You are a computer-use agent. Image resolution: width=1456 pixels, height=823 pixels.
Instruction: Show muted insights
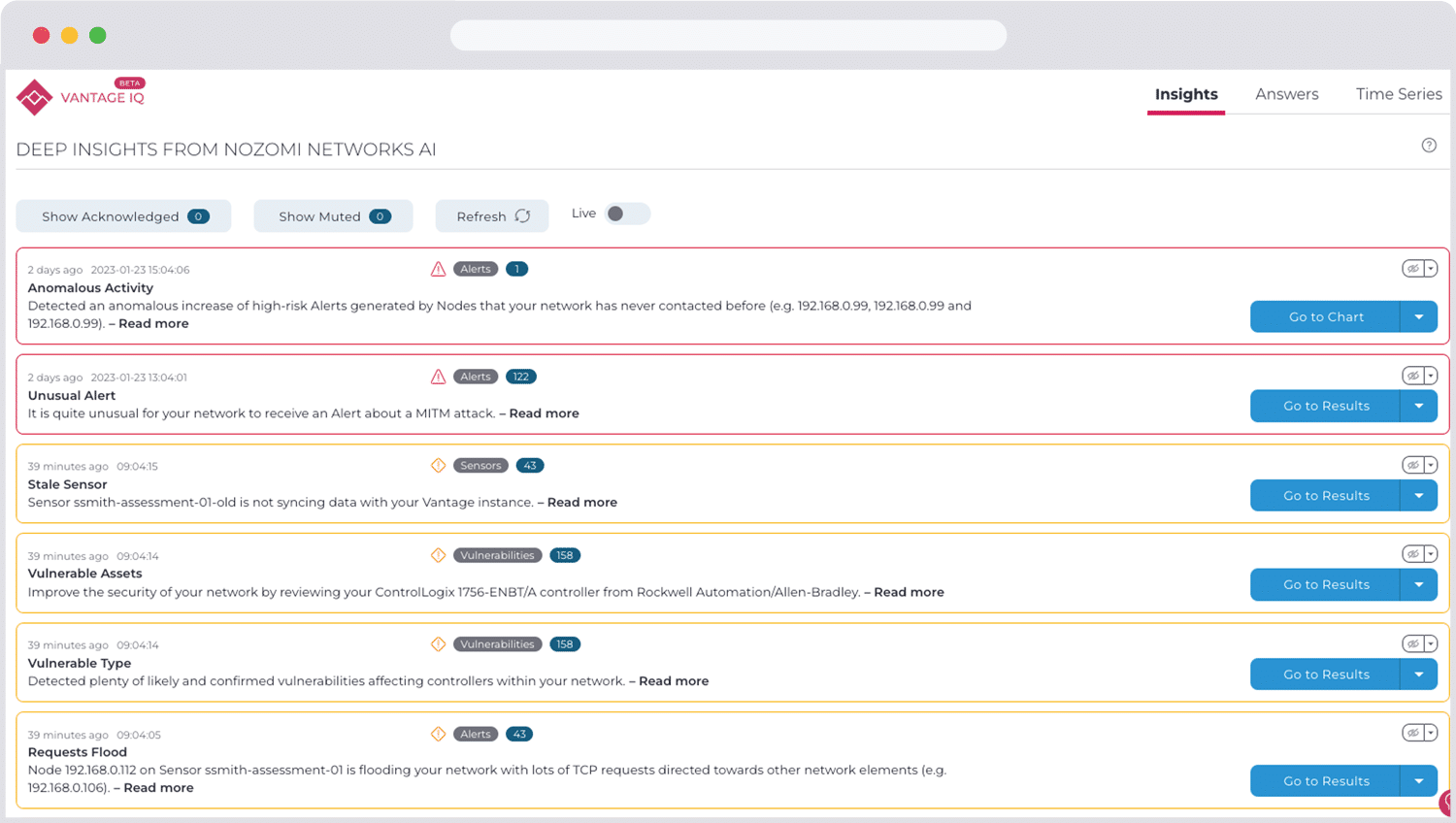333,215
